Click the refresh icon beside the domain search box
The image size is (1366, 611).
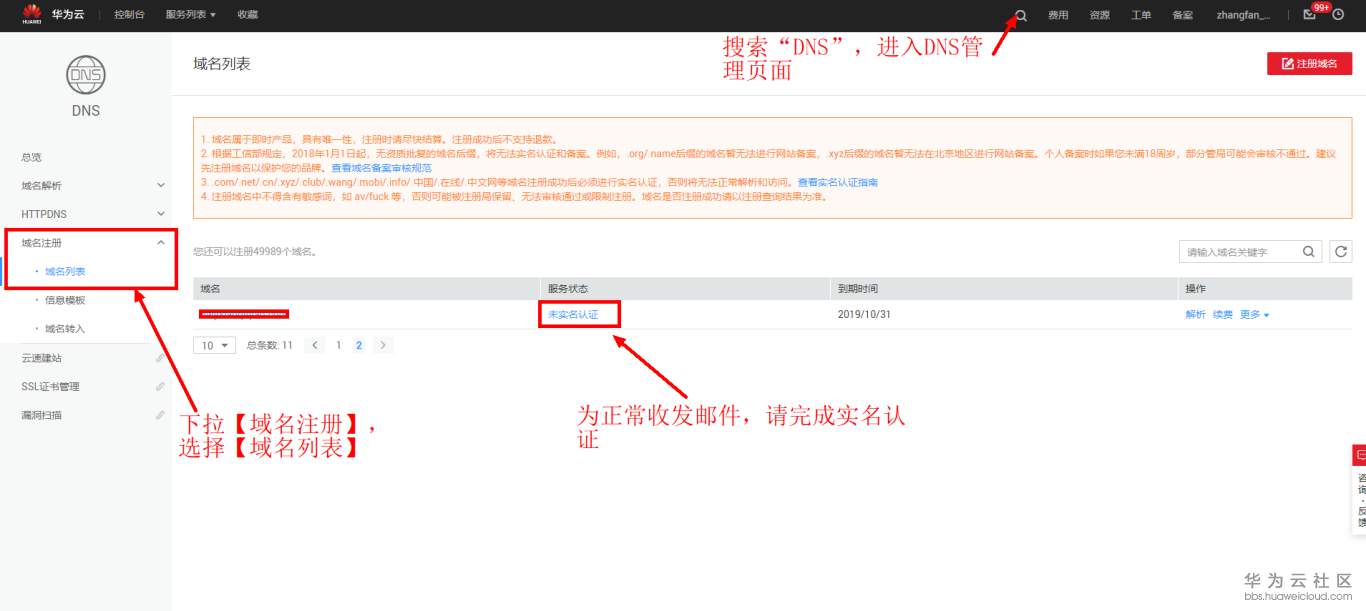tap(1342, 252)
